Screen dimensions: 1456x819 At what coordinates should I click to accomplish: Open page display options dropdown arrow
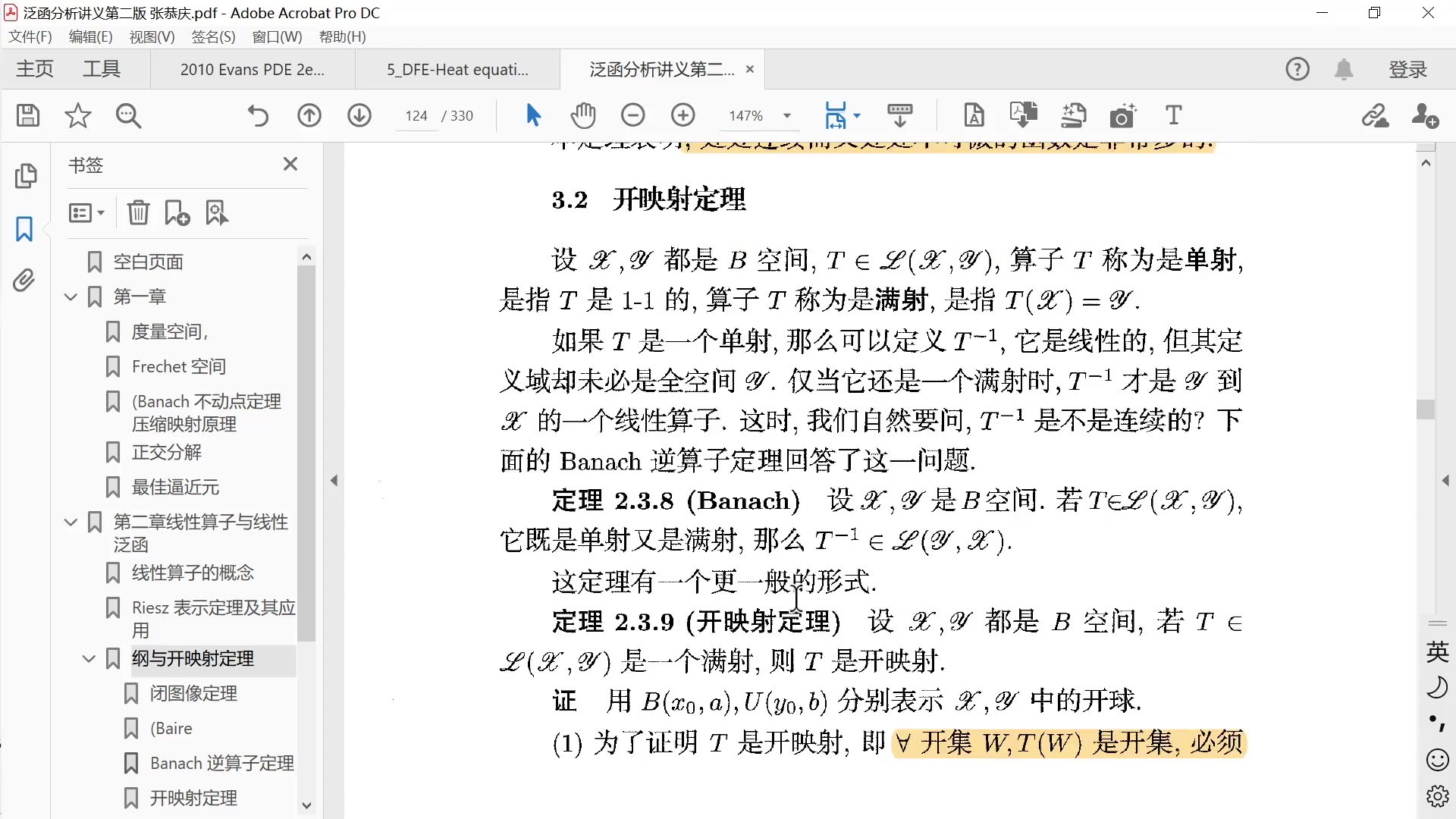point(857,116)
